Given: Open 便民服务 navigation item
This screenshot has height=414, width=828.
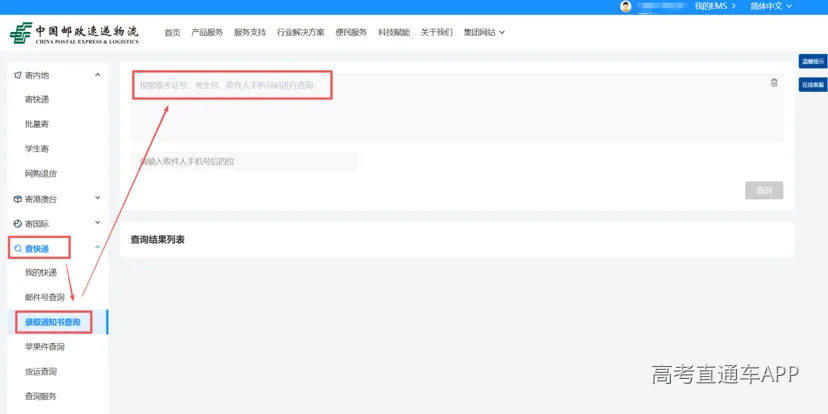Looking at the screenshot, I should [351, 32].
